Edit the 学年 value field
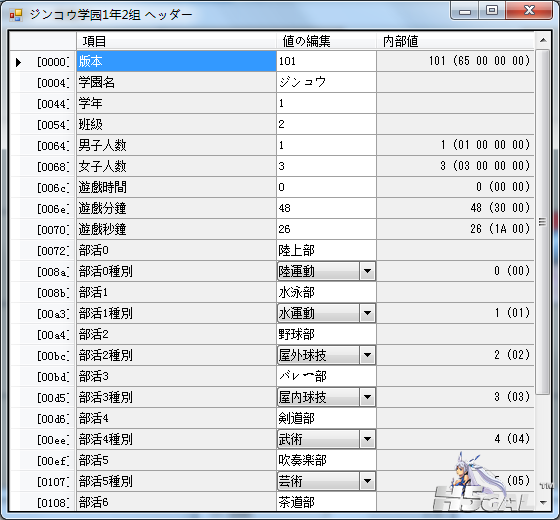 [x=326, y=103]
